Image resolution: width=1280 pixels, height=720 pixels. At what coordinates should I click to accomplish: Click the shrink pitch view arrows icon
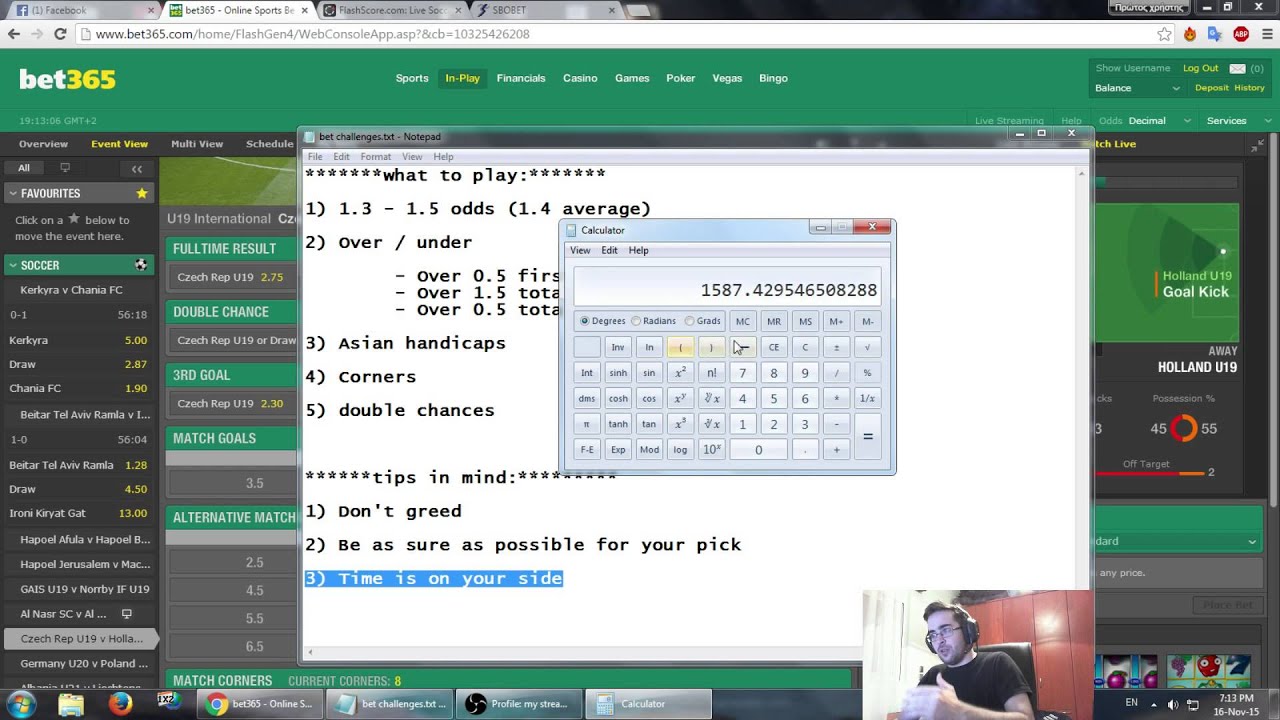tap(1259, 146)
